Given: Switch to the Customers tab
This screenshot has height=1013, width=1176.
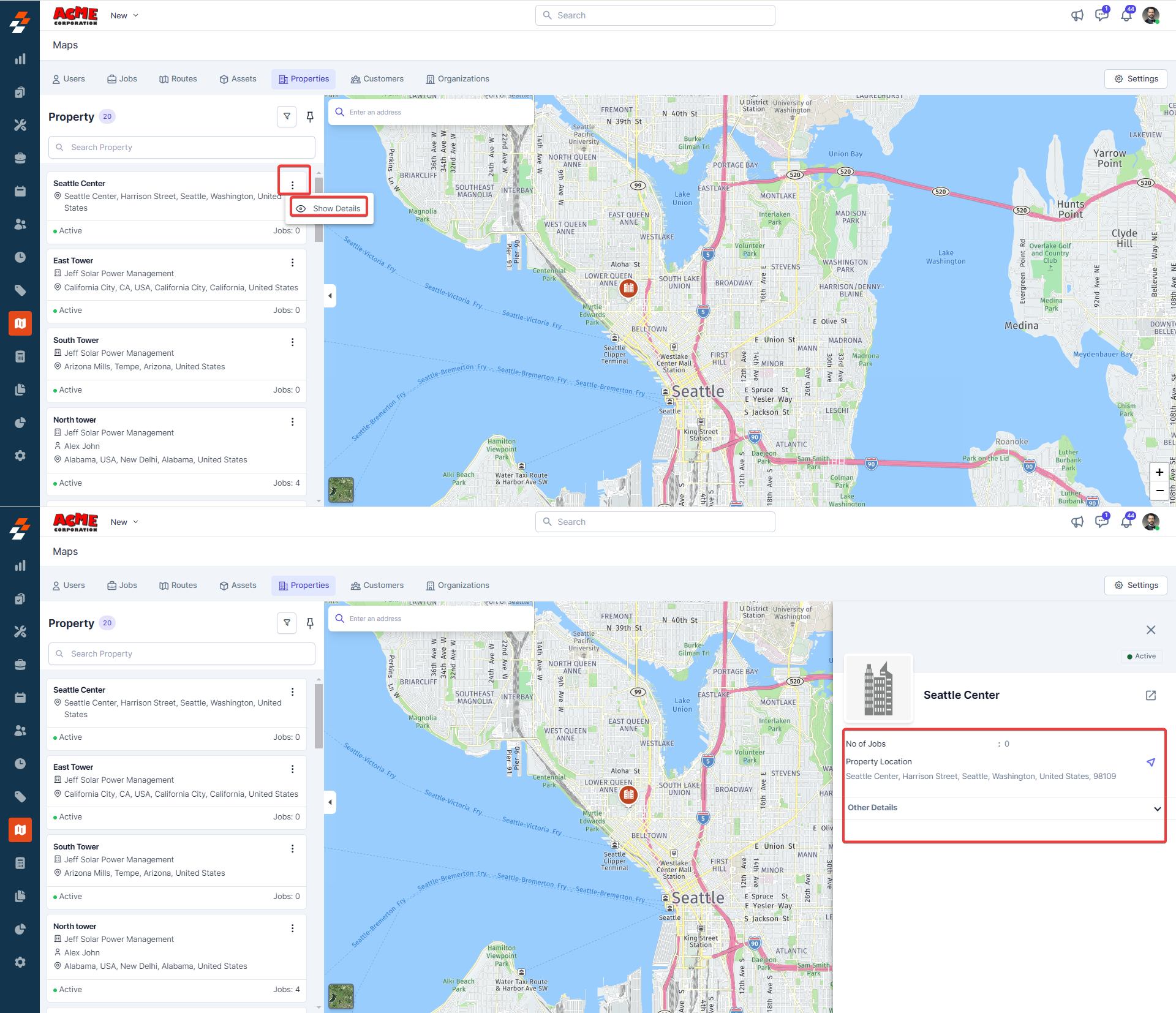Looking at the screenshot, I should tap(377, 79).
